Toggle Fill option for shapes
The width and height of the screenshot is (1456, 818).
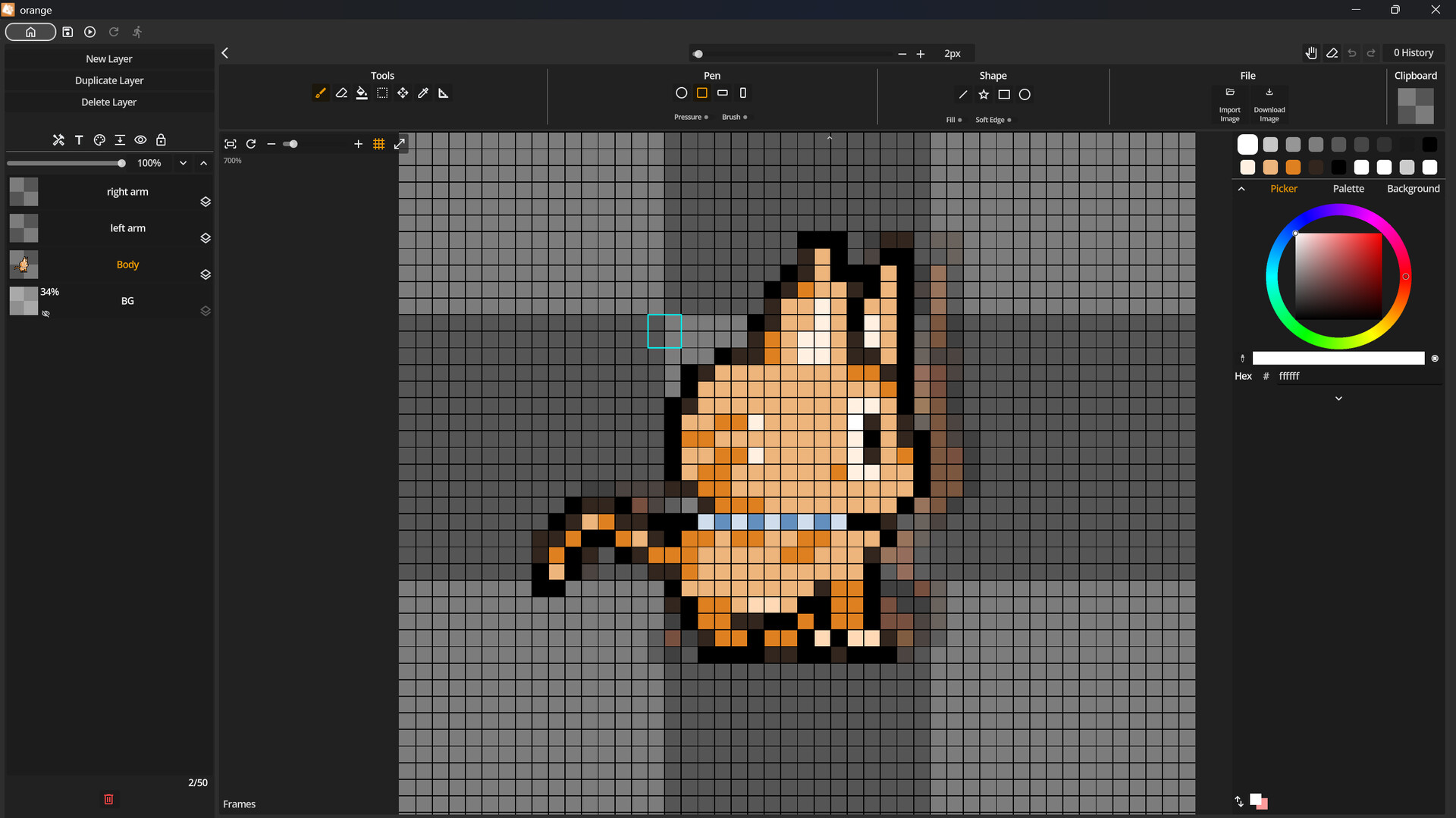tap(953, 120)
